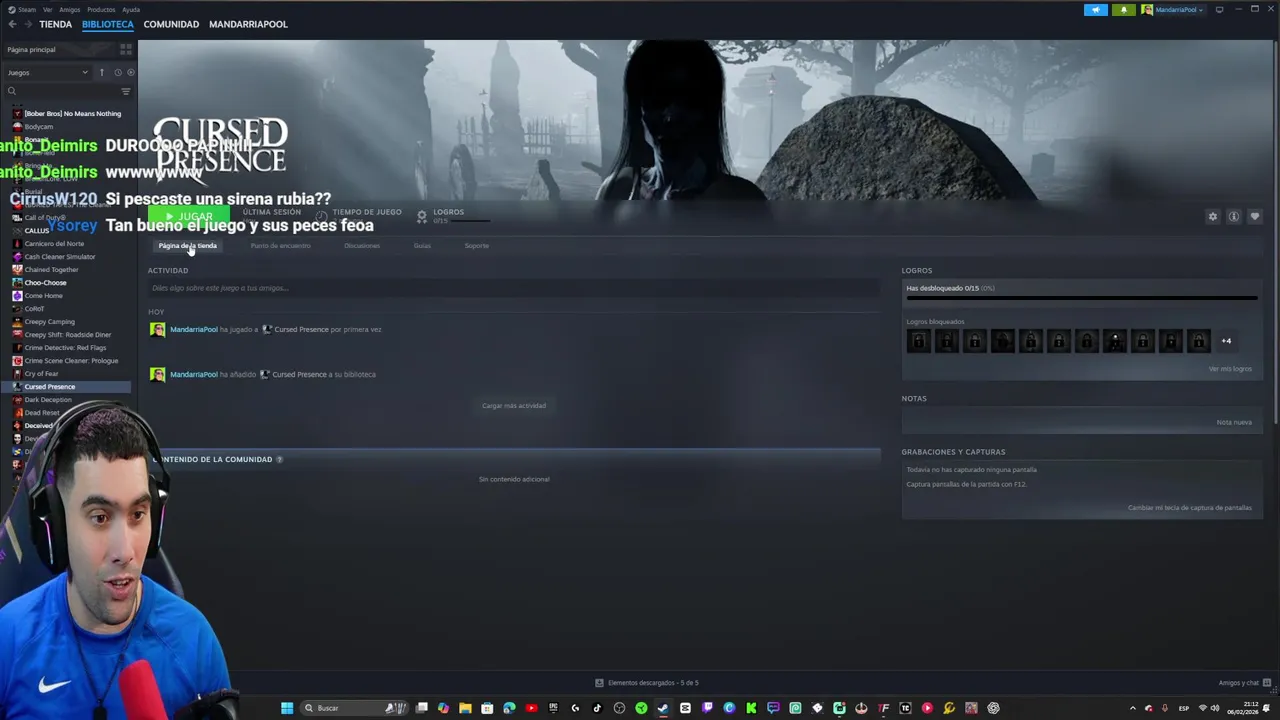Image resolution: width=1280 pixels, height=720 pixels.
Task: Open the Guías tab
Action: 422,246
